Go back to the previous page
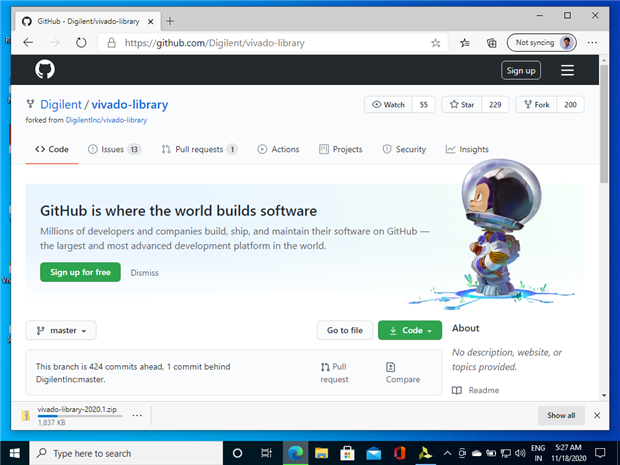This screenshot has width=620, height=465. coord(28,43)
